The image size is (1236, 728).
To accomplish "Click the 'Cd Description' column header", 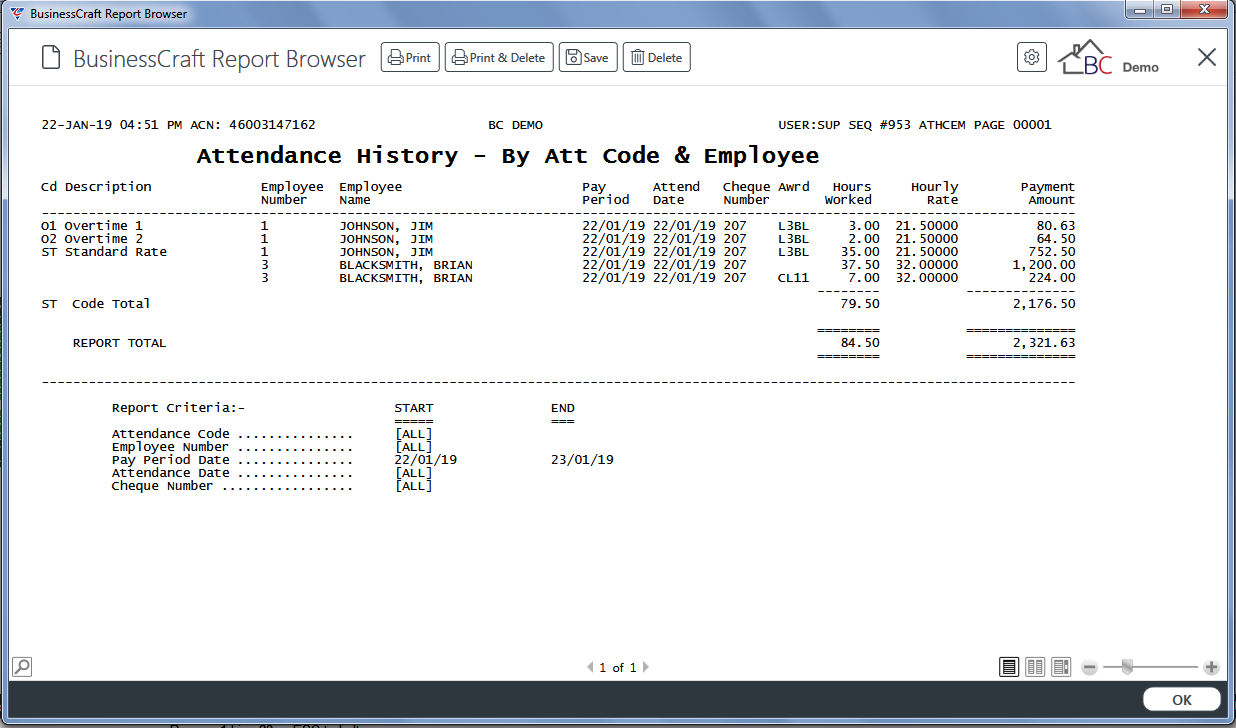I will [x=96, y=187].
